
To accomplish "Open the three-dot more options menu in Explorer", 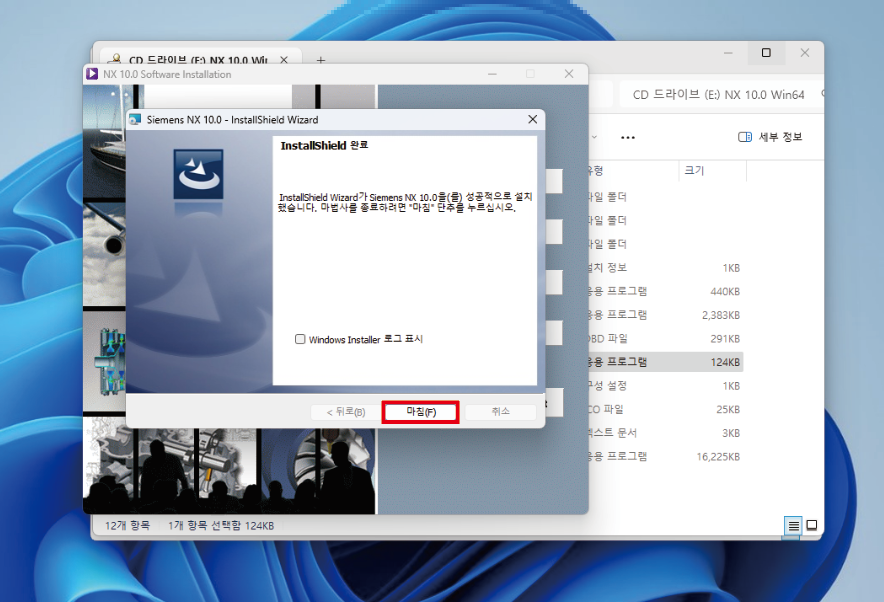I will (x=627, y=137).
